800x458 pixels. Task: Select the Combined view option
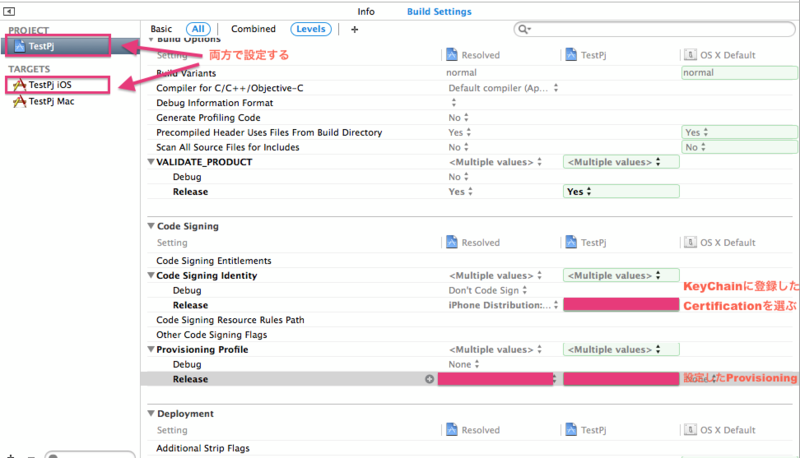[253, 29]
